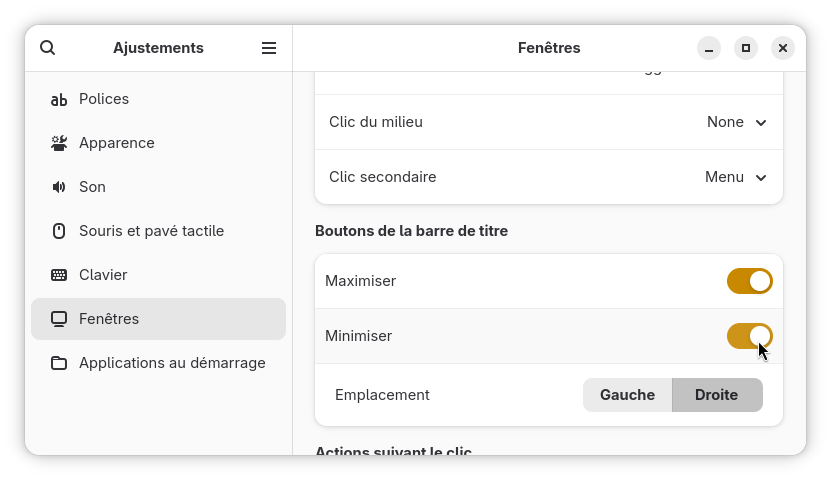Screen dimensions: 831x480
Task: Select the Son speaker icon
Action: click(59, 187)
